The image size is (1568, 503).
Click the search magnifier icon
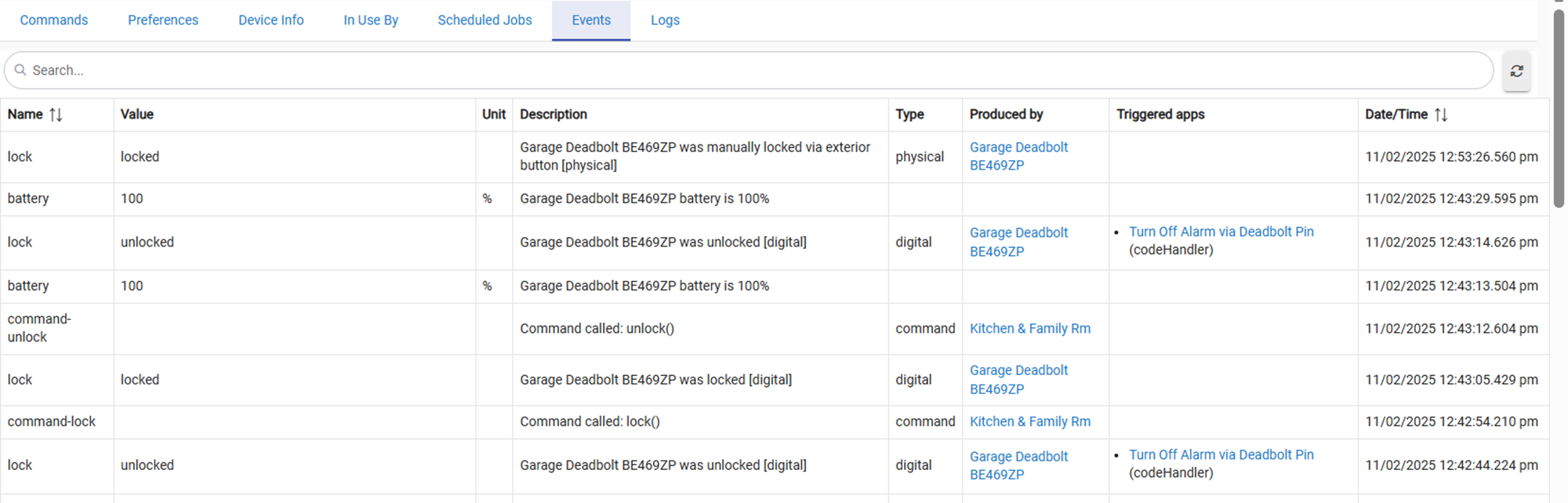(x=20, y=71)
